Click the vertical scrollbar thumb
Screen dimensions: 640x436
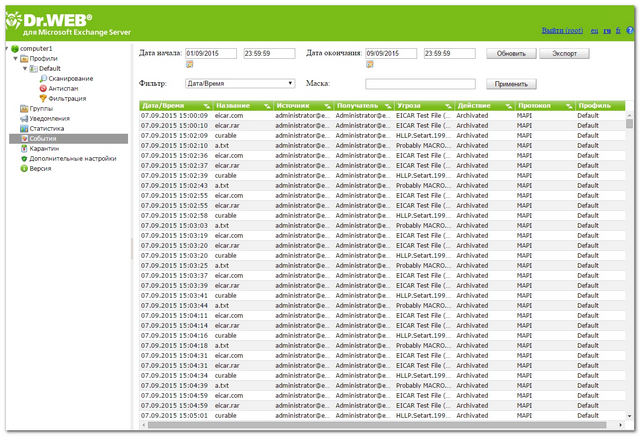coord(629,123)
